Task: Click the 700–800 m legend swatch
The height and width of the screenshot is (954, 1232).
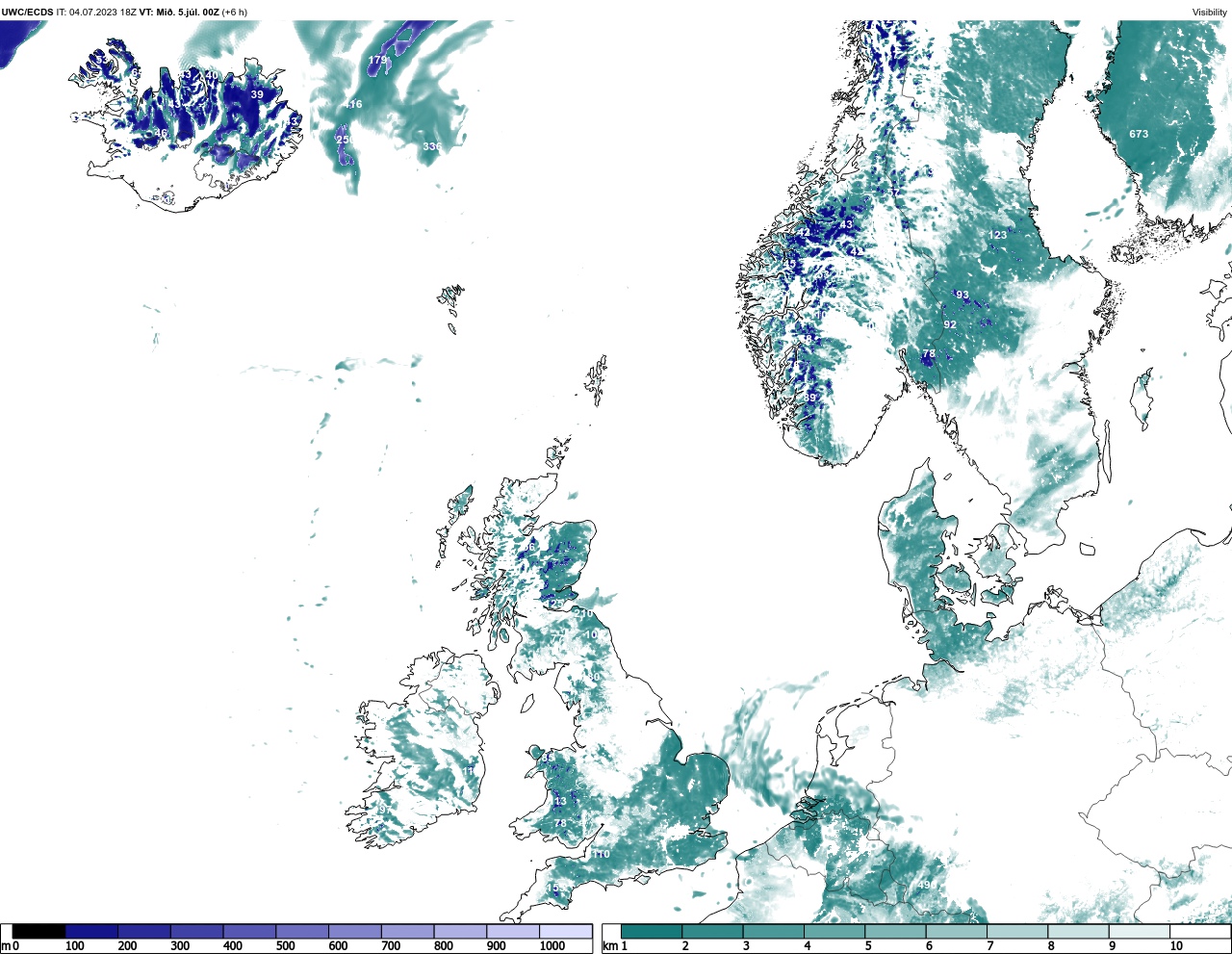Action: 407,931
